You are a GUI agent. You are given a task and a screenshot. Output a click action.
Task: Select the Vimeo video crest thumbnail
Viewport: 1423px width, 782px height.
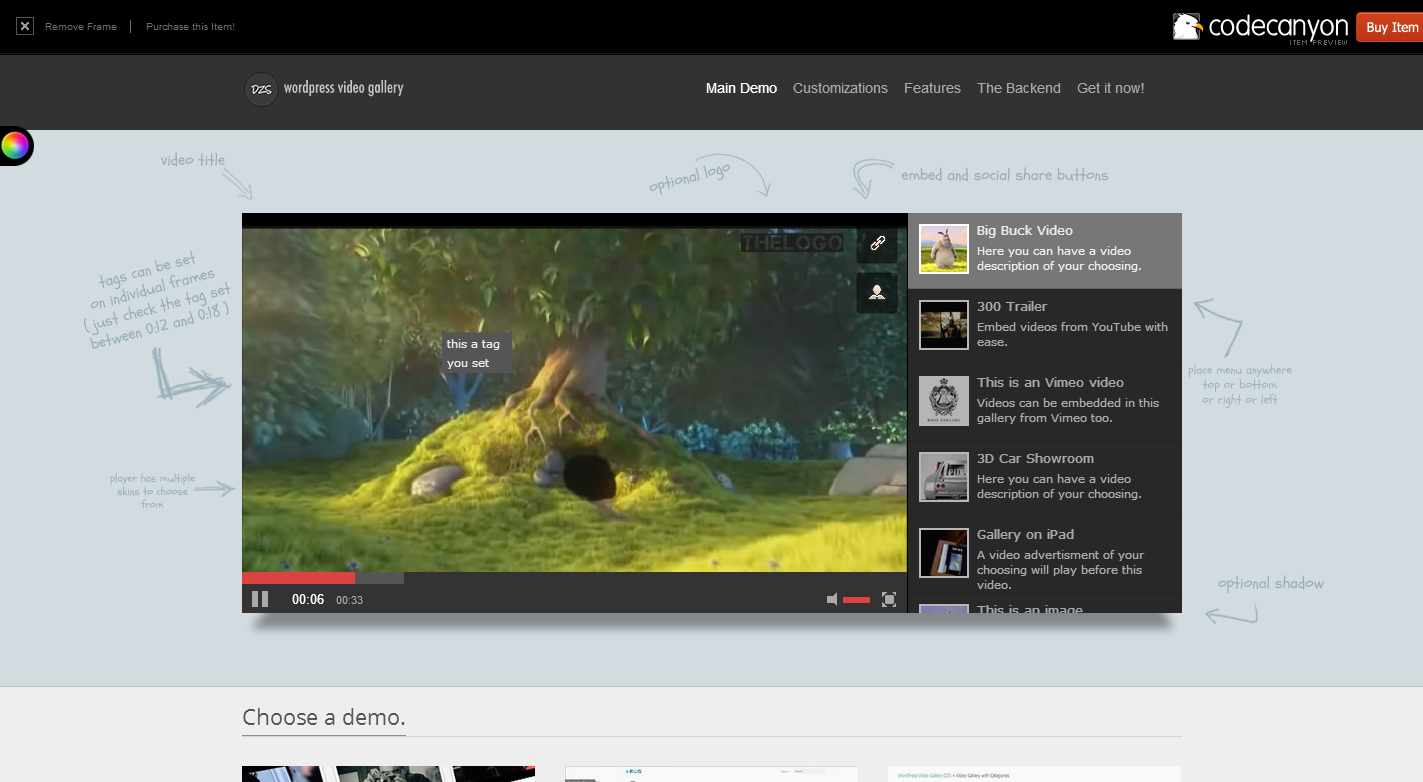[944, 401]
